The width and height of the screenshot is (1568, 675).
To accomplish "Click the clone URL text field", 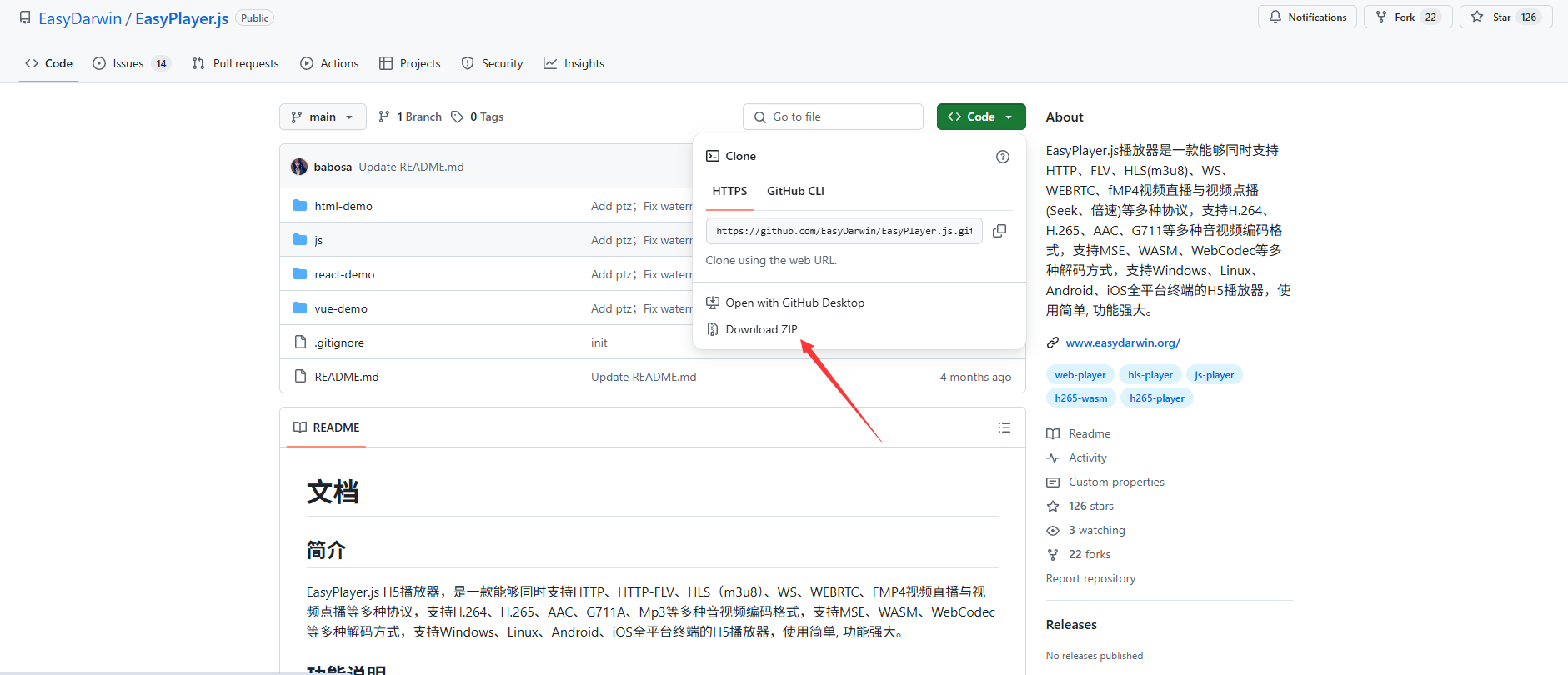I will tap(844, 231).
